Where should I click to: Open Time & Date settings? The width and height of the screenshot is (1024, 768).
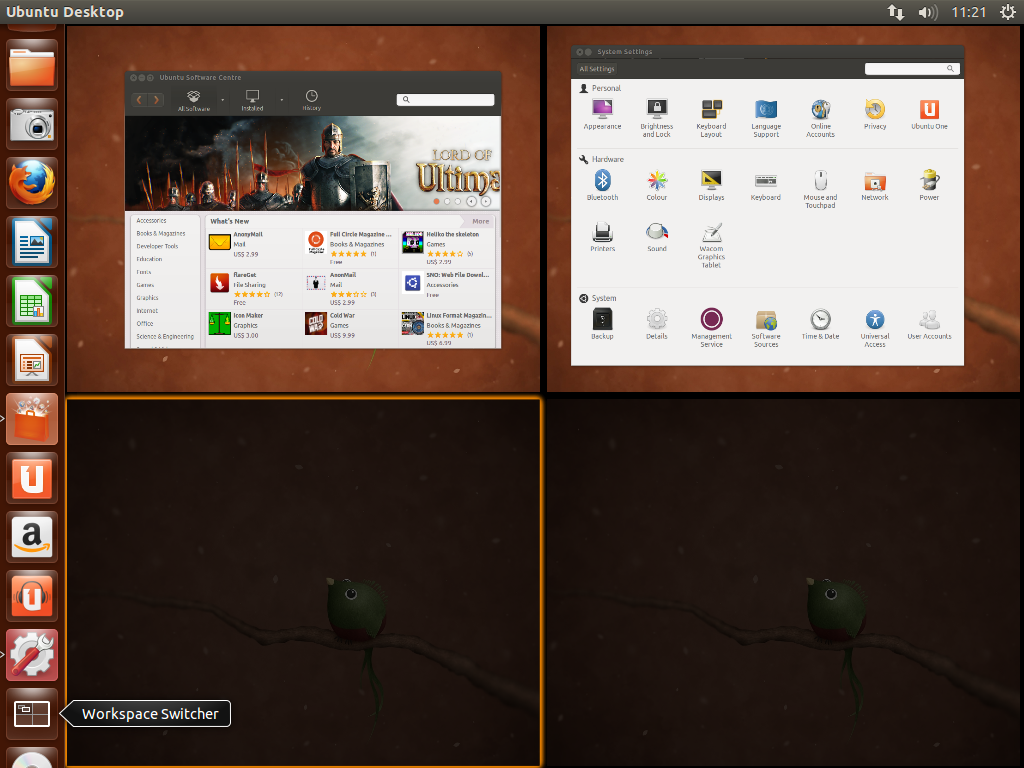click(x=820, y=324)
